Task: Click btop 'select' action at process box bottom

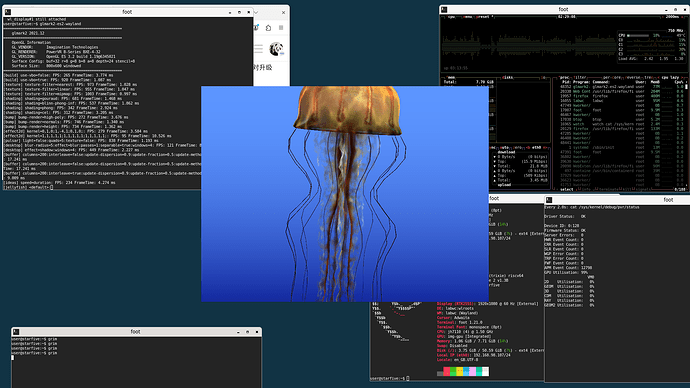Action: 567,189
